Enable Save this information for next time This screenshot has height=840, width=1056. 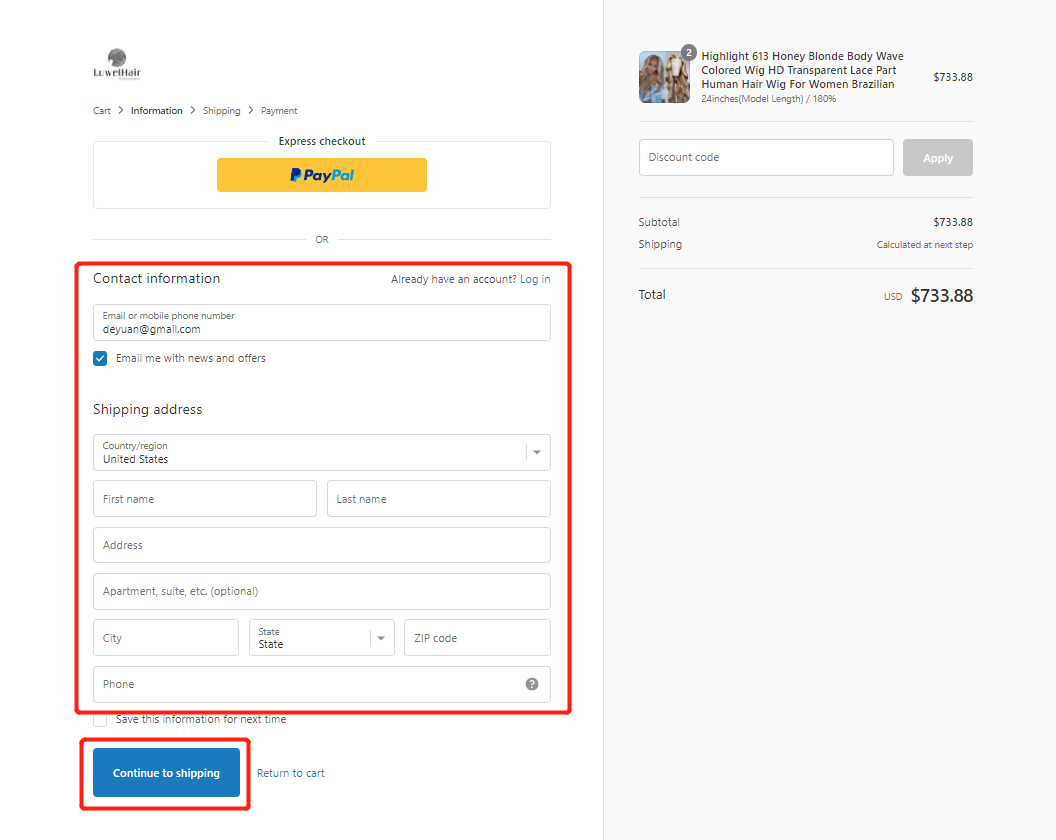click(x=100, y=719)
